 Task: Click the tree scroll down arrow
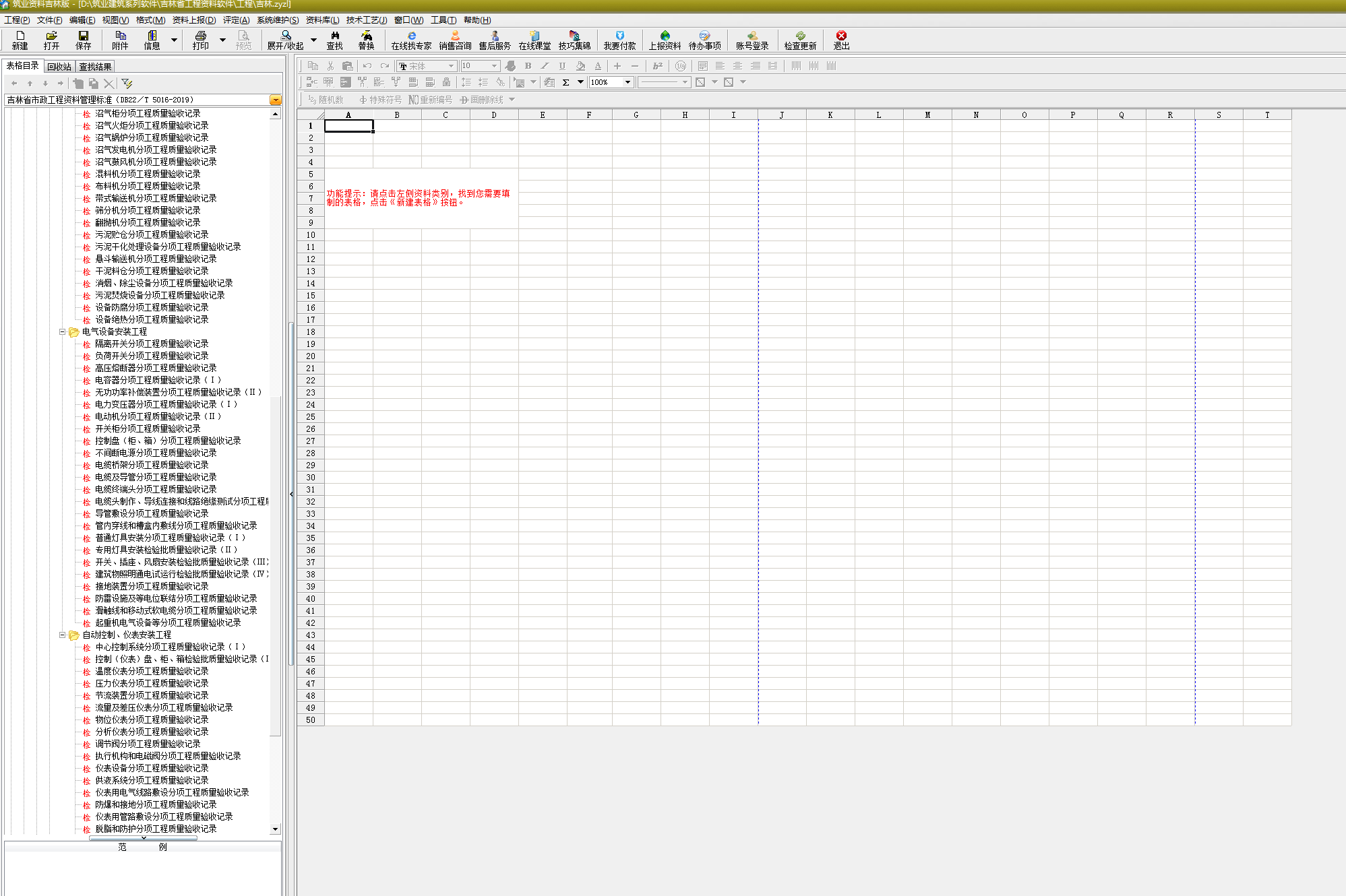pyautogui.click(x=275, y=829)
